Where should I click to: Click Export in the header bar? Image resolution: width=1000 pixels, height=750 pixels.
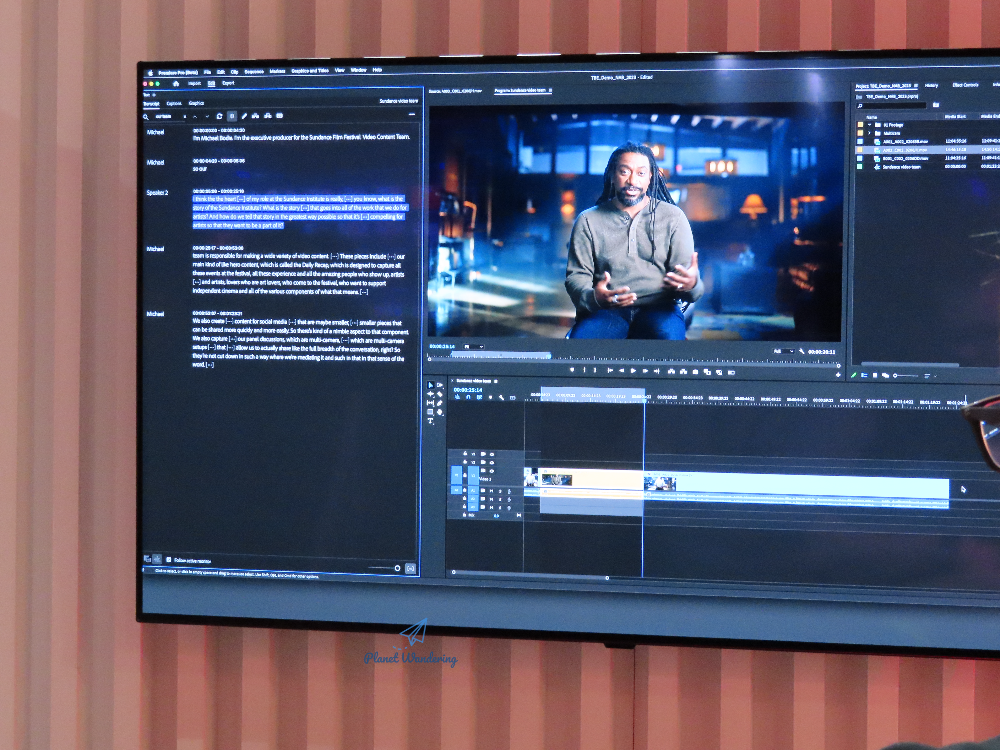(228, 83)
